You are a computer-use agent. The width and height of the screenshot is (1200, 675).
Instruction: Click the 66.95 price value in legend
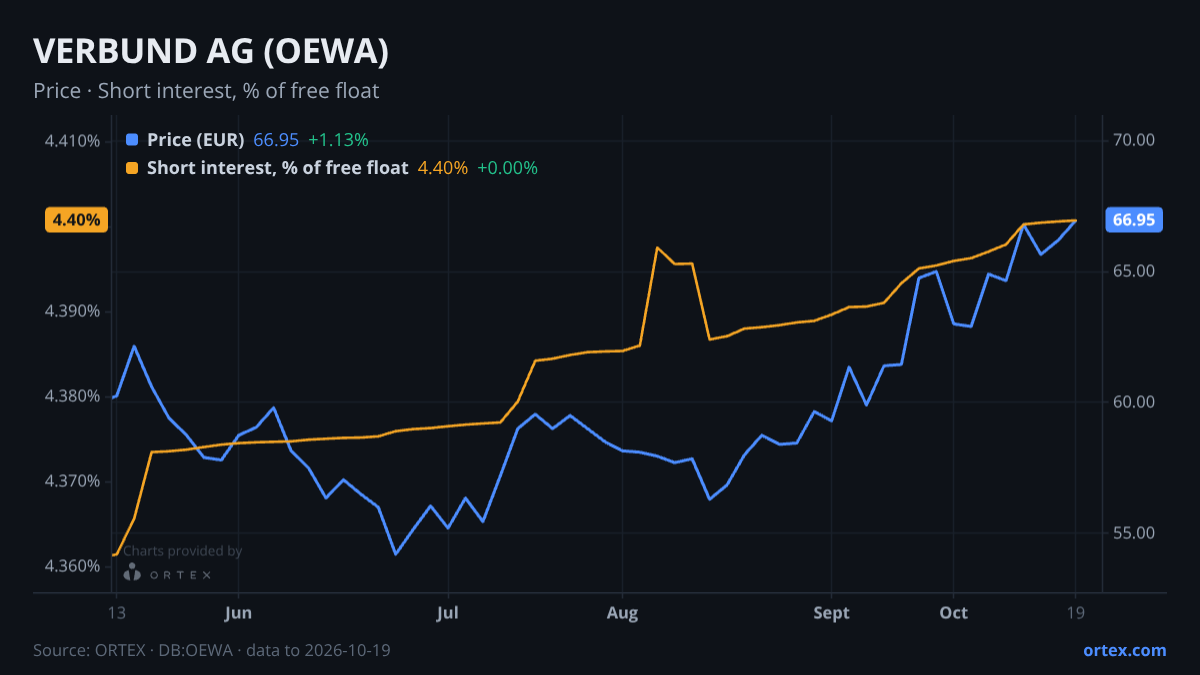[276, 140]
